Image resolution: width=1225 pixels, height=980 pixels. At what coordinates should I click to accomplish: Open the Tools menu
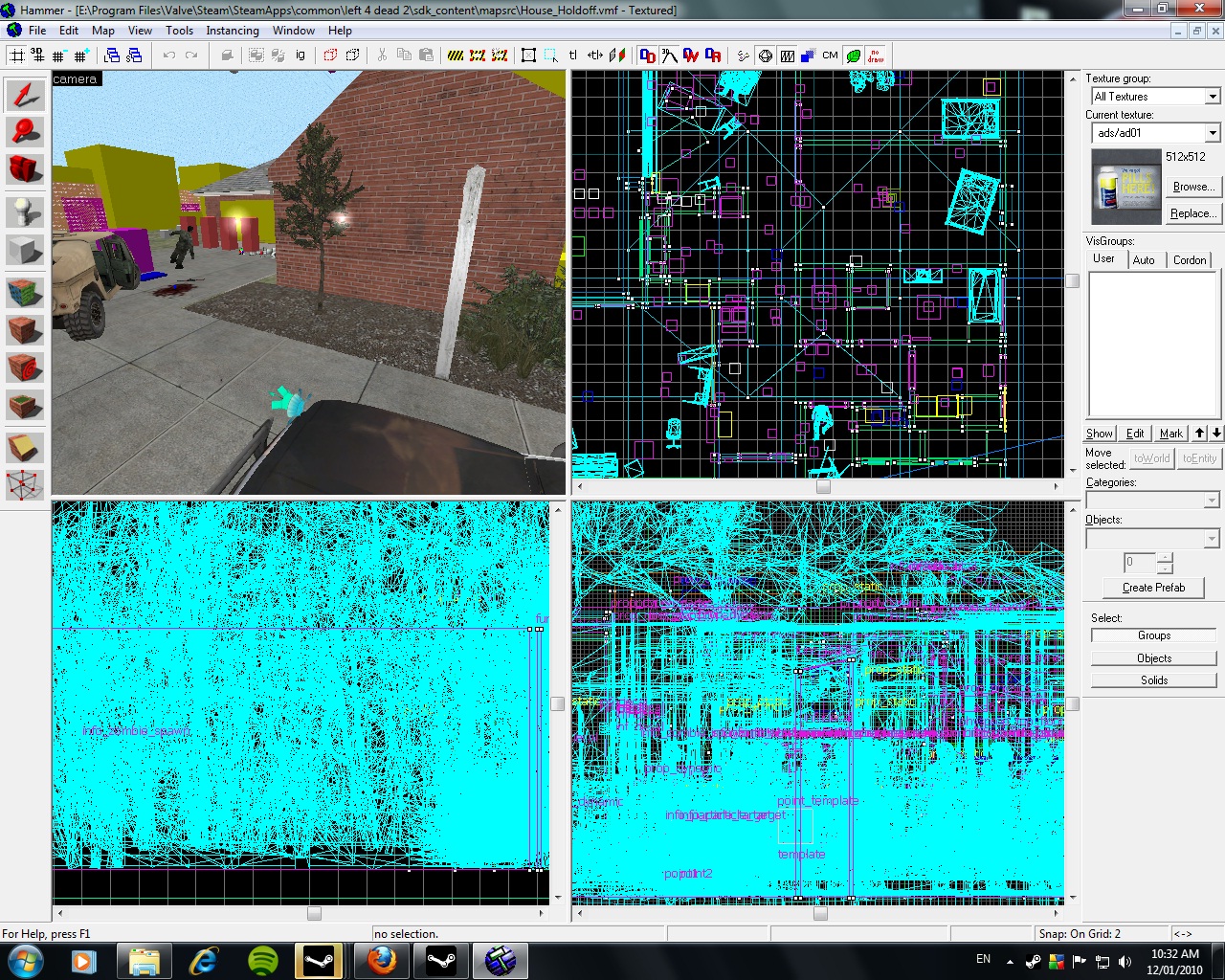(179, 30)
